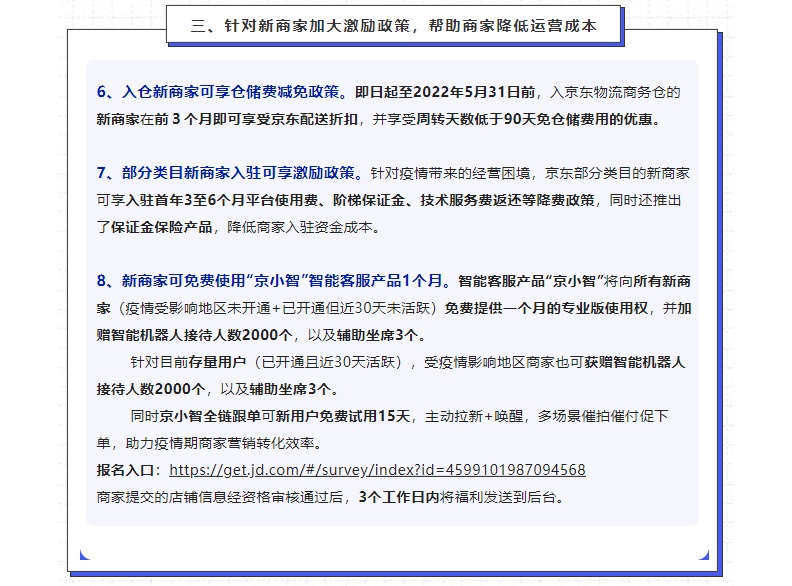Click the text '主动拉新+唤醒'

click(x=474, y=416)
